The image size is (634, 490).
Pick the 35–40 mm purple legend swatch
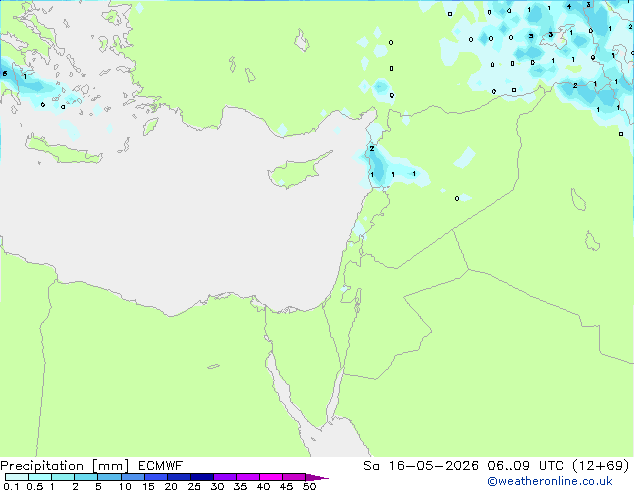(x=248, y=477)
